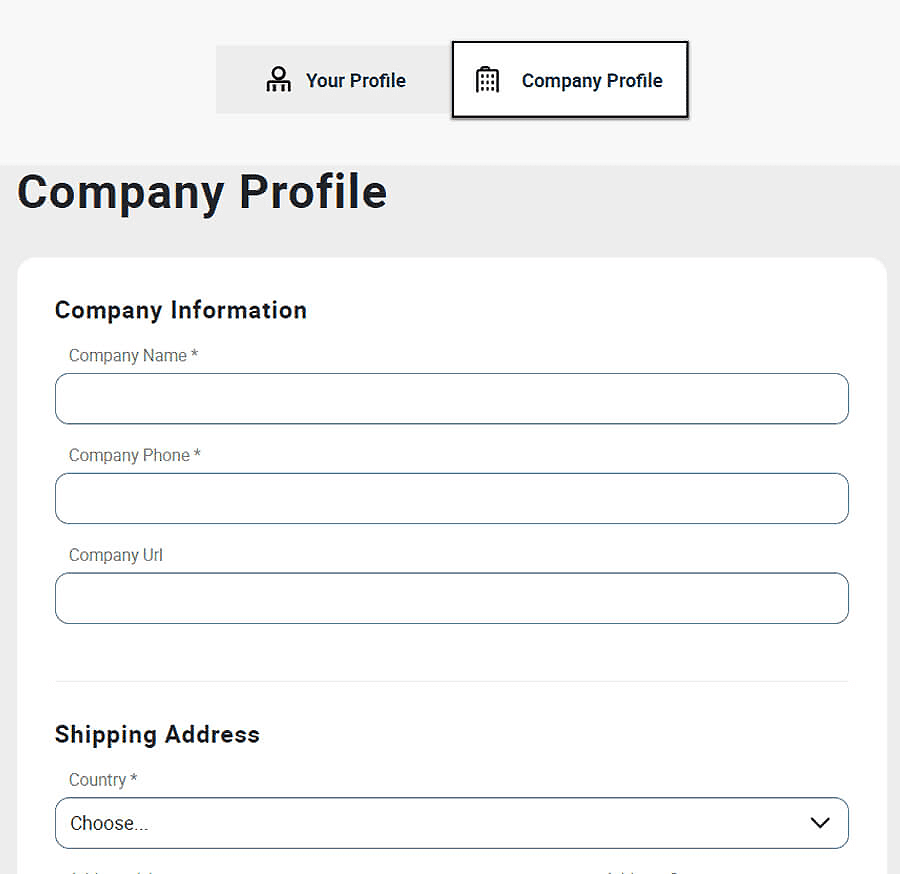
Task: Click the Company Name field label
Action: click(127, 356)
